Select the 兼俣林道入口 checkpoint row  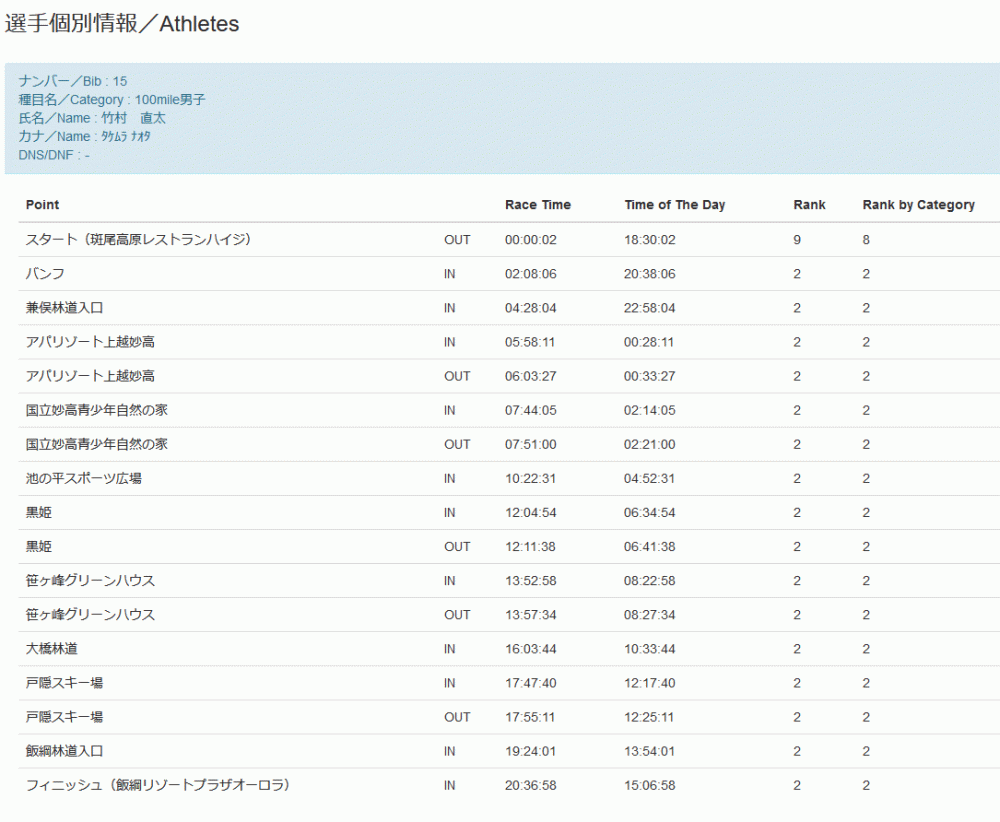pos(65,308)
